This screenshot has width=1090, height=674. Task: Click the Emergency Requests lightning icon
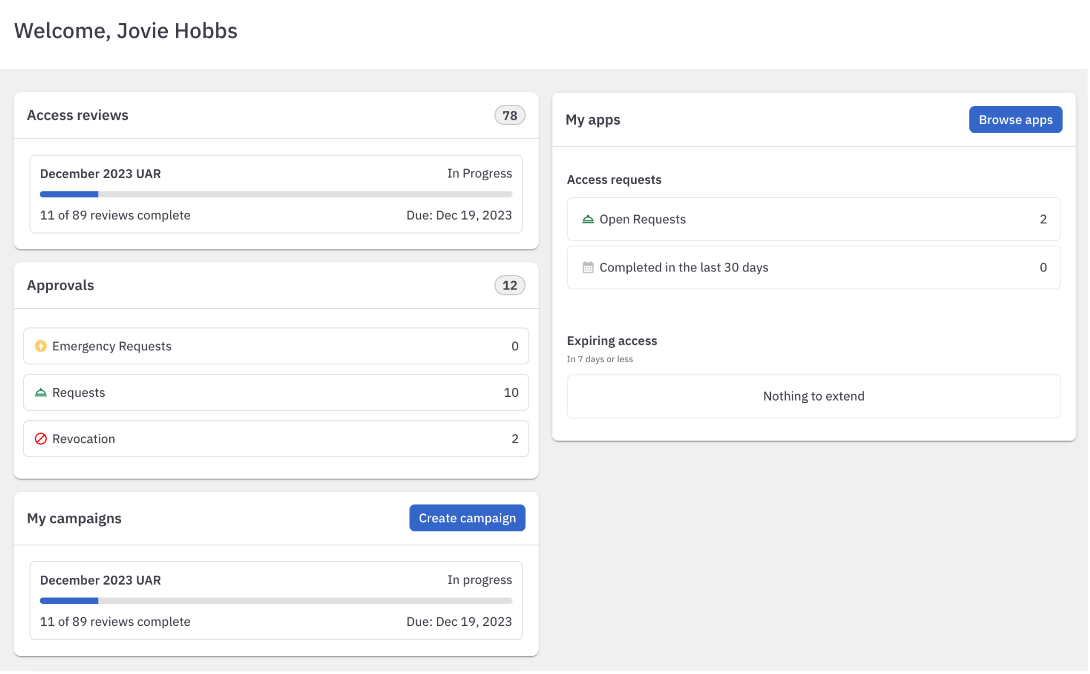(x=40, y=346)
